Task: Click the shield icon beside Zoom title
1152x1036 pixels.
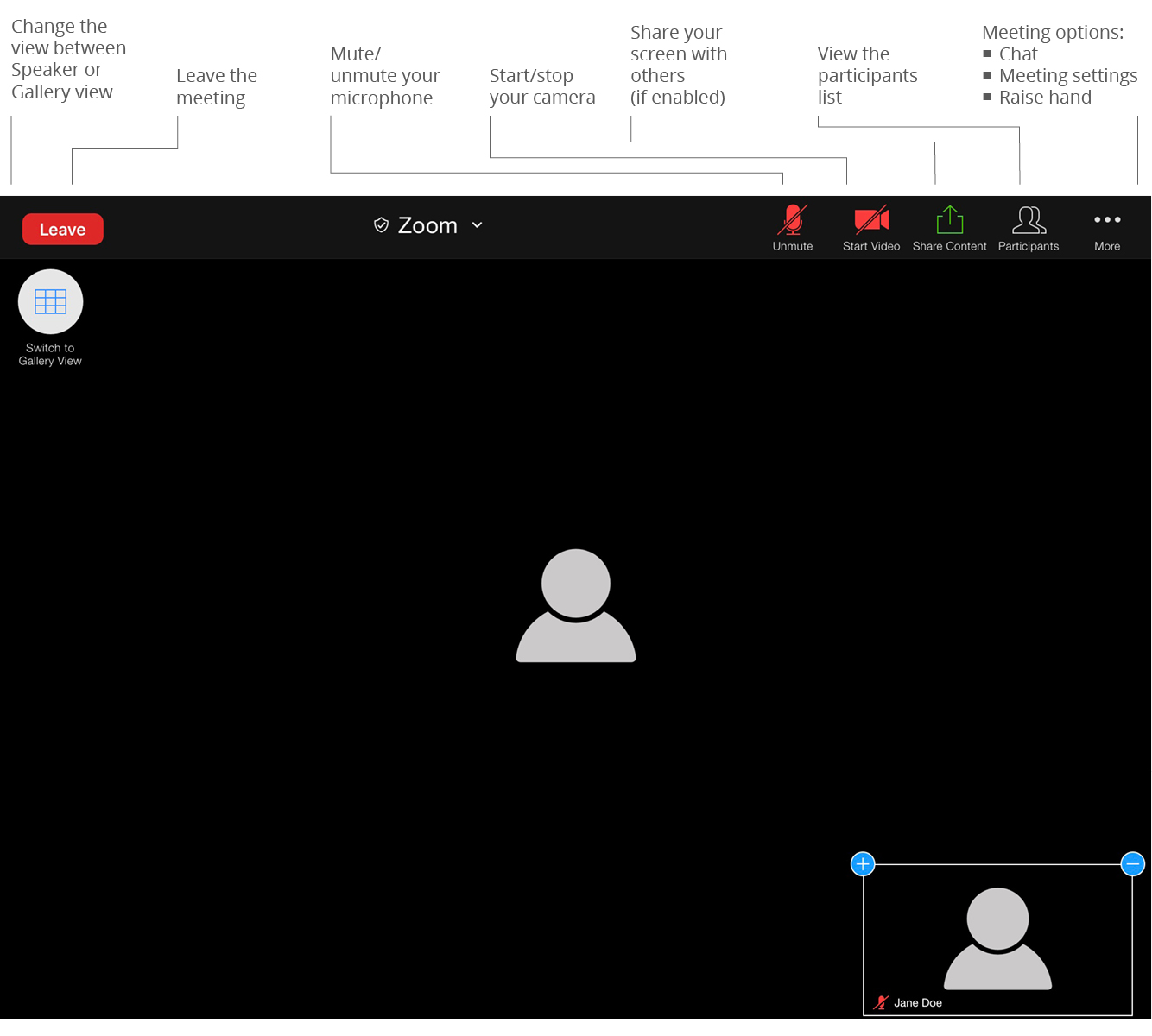Action: click(x=381, y=225)
